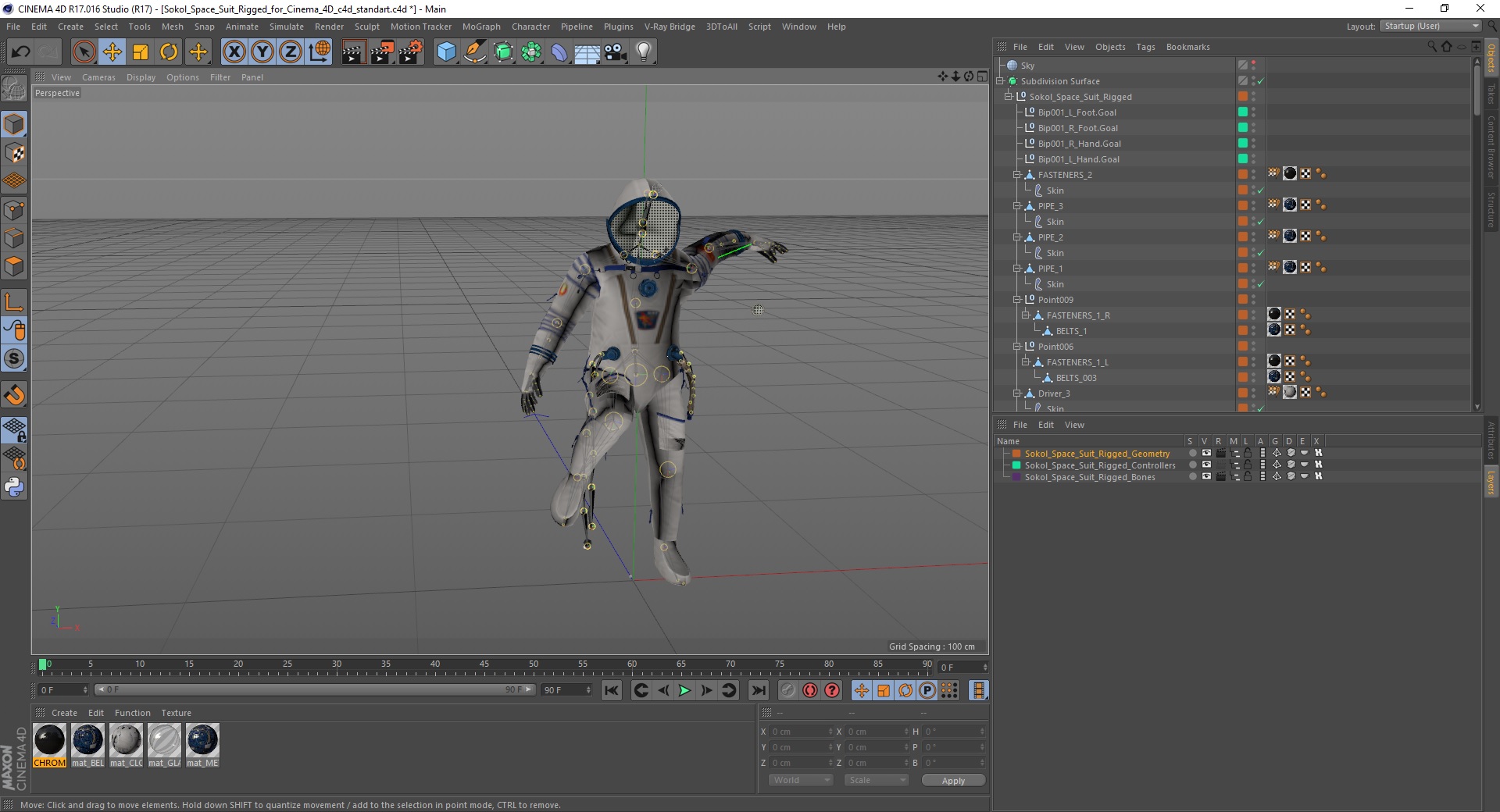Toggle Sky object visibility dots
Image resolution: width=1500 pixels, height=812 pixels.
pyautogui.click(x=1254, y=66)
